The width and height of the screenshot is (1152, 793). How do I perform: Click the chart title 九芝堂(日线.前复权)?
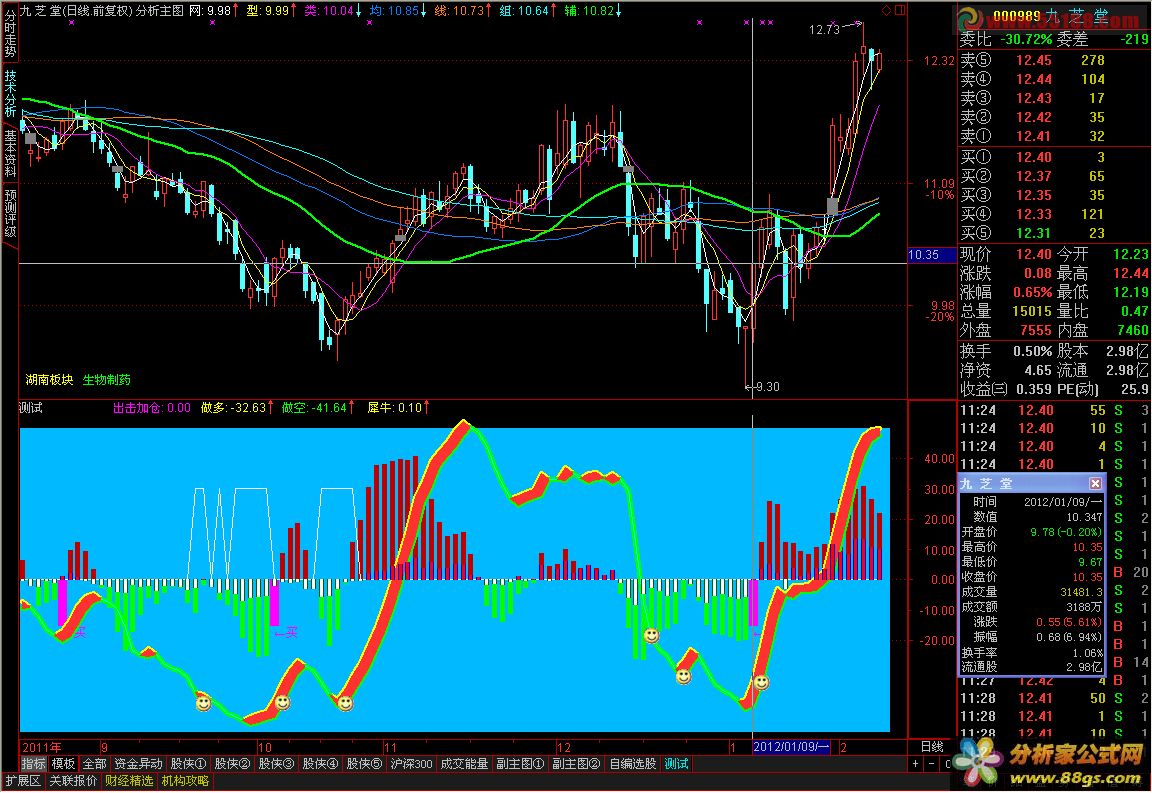(x=76, y=10)
